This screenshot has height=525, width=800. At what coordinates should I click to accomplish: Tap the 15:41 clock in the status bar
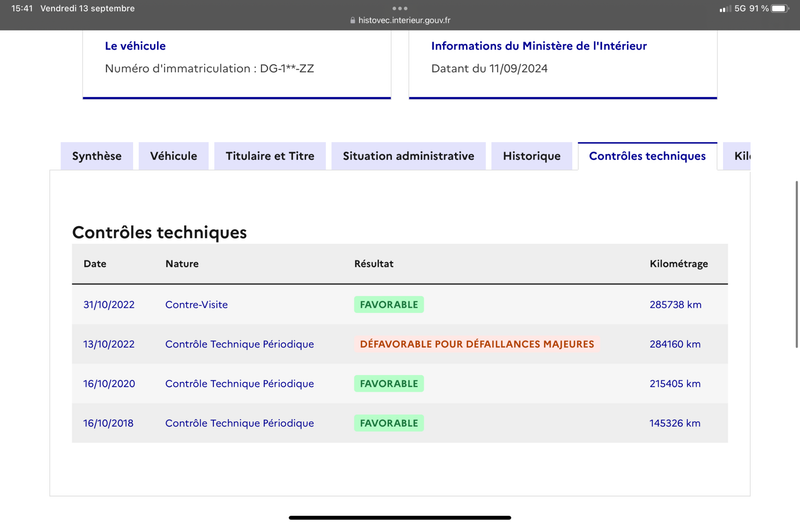point(22,9)
